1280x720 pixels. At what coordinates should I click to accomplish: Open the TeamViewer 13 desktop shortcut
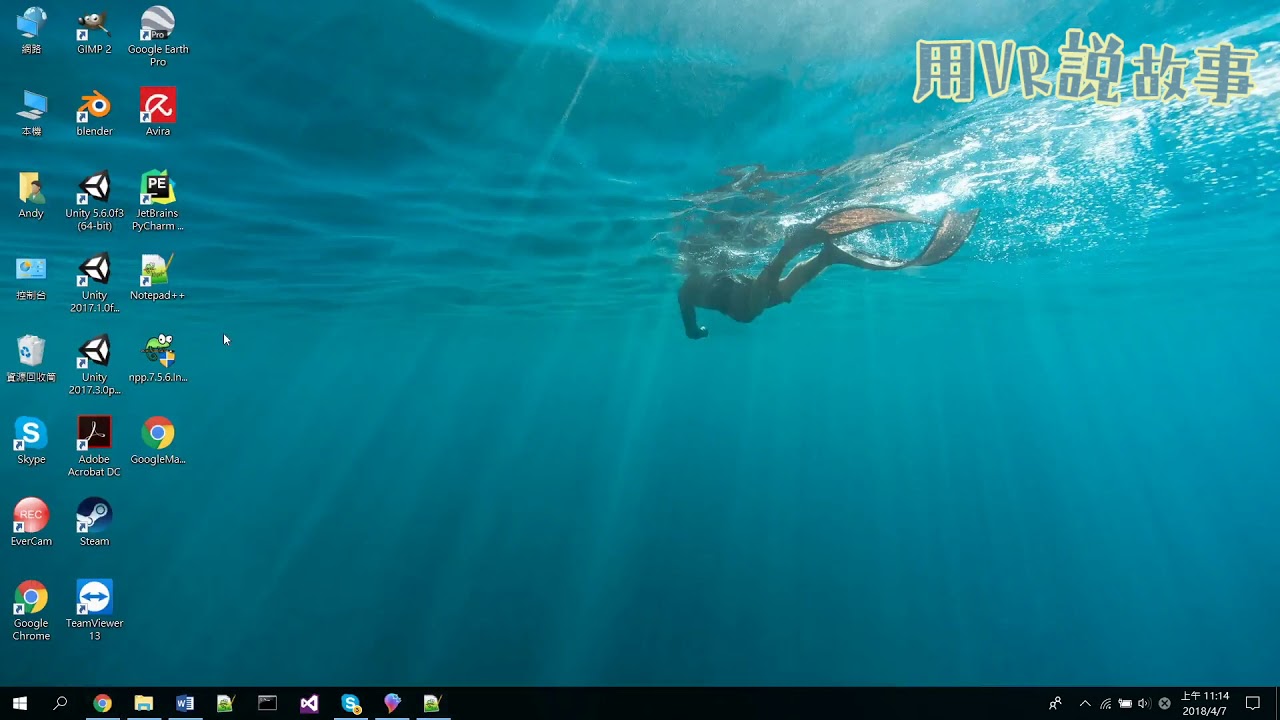(94, 598)
